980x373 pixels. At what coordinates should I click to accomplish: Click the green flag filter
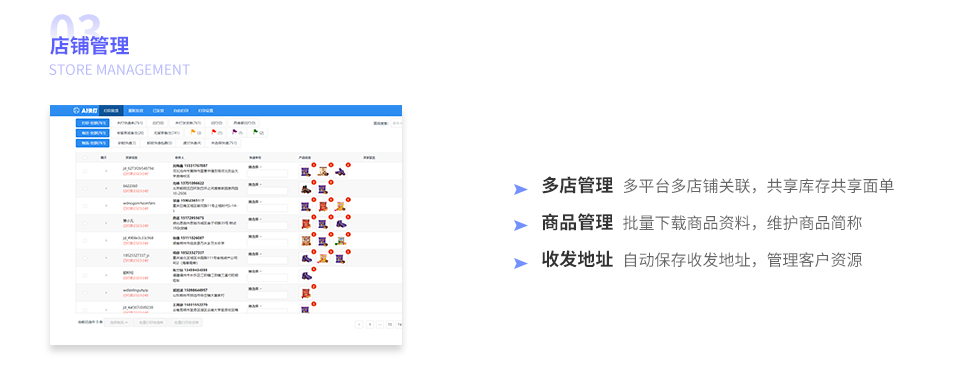point(258,132)
